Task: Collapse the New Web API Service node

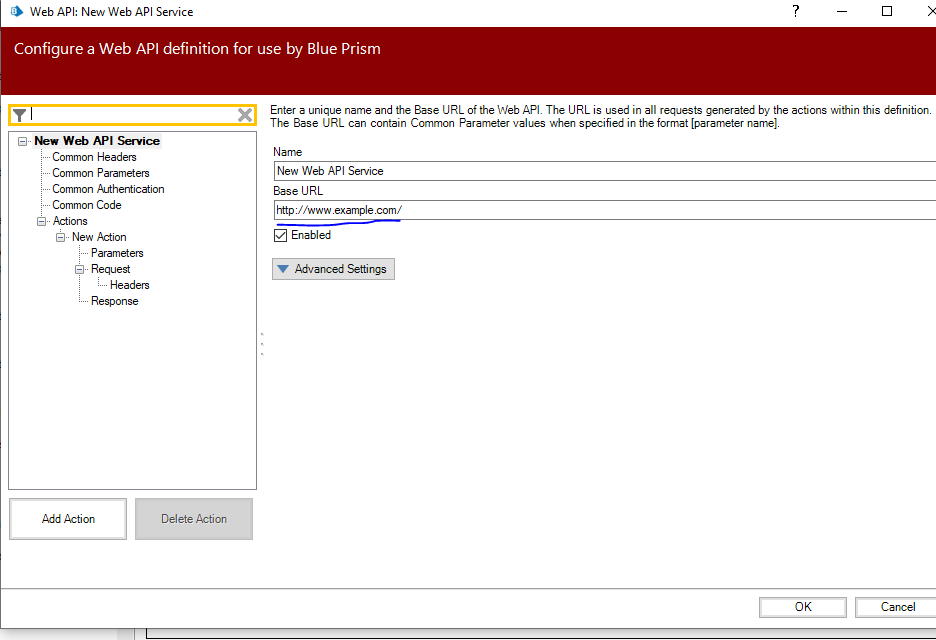Action: tap(23, 141)
